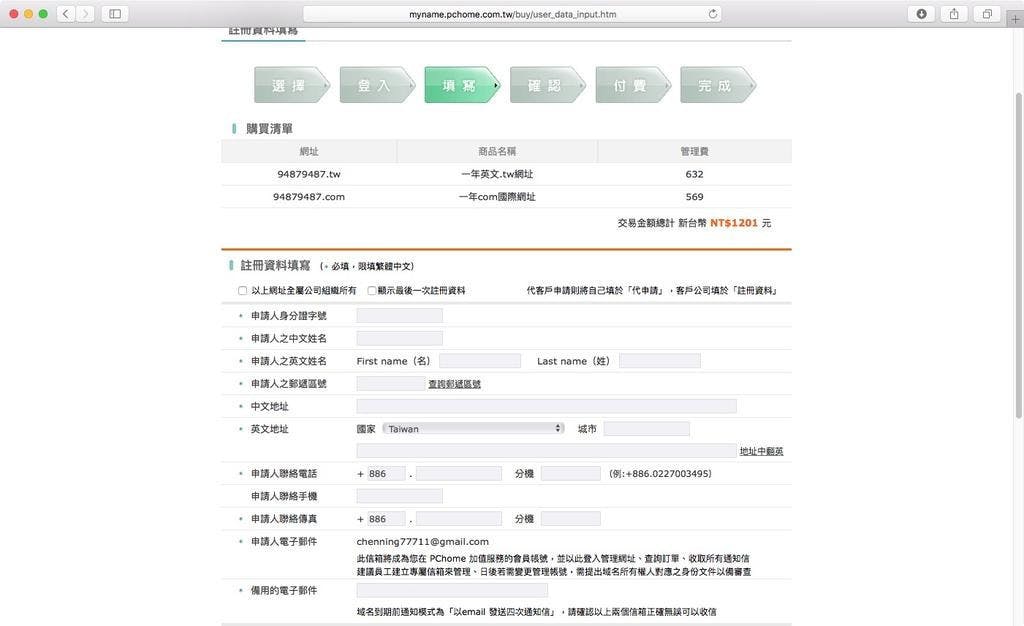Click the 登入 step arrow
The height and width of the screenshot is (626, 1024).
(377, 85)
